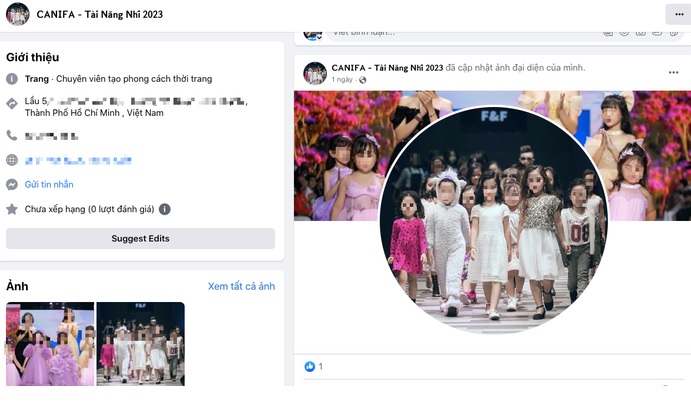Viewport: 691px width, 402px height.
Task: Click the star rating icon
Action: 12,209
